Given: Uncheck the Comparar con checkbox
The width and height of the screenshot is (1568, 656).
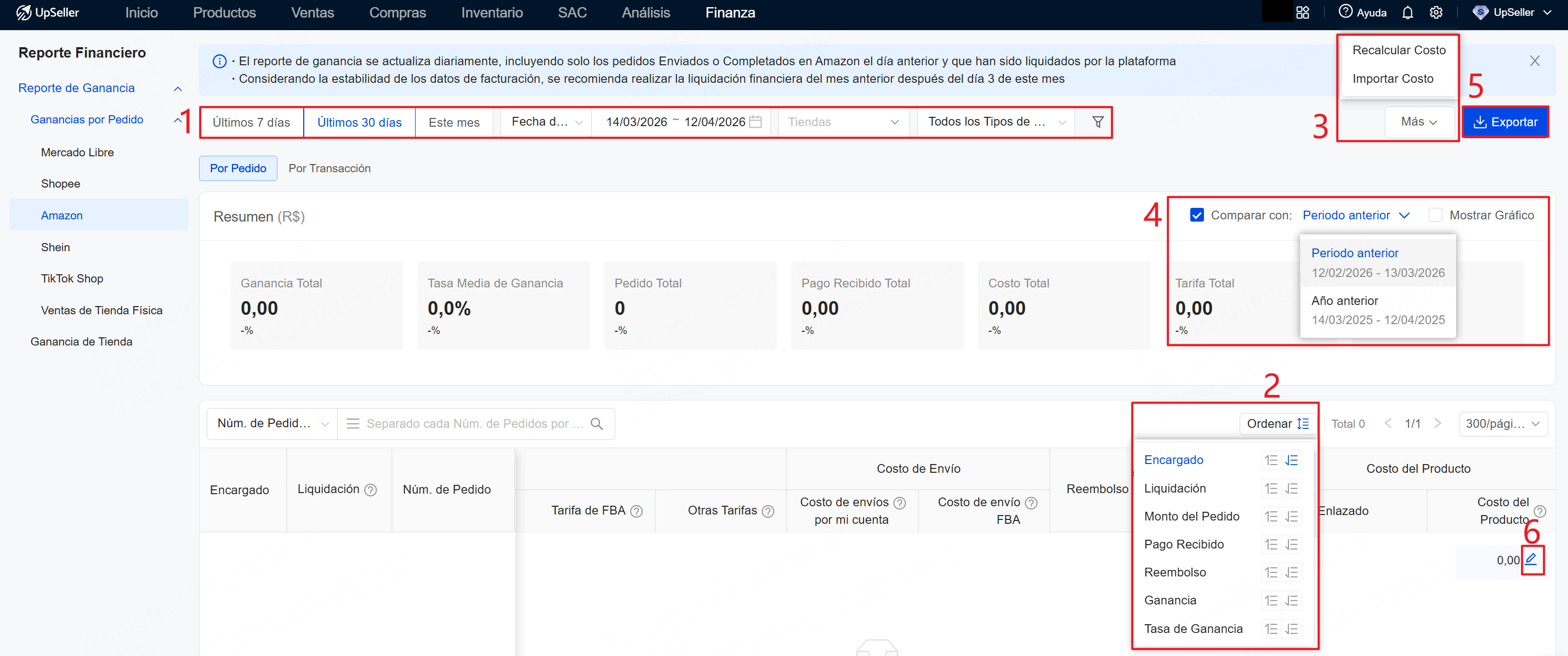Looking at the screenshot, I should click(1196, 215).
